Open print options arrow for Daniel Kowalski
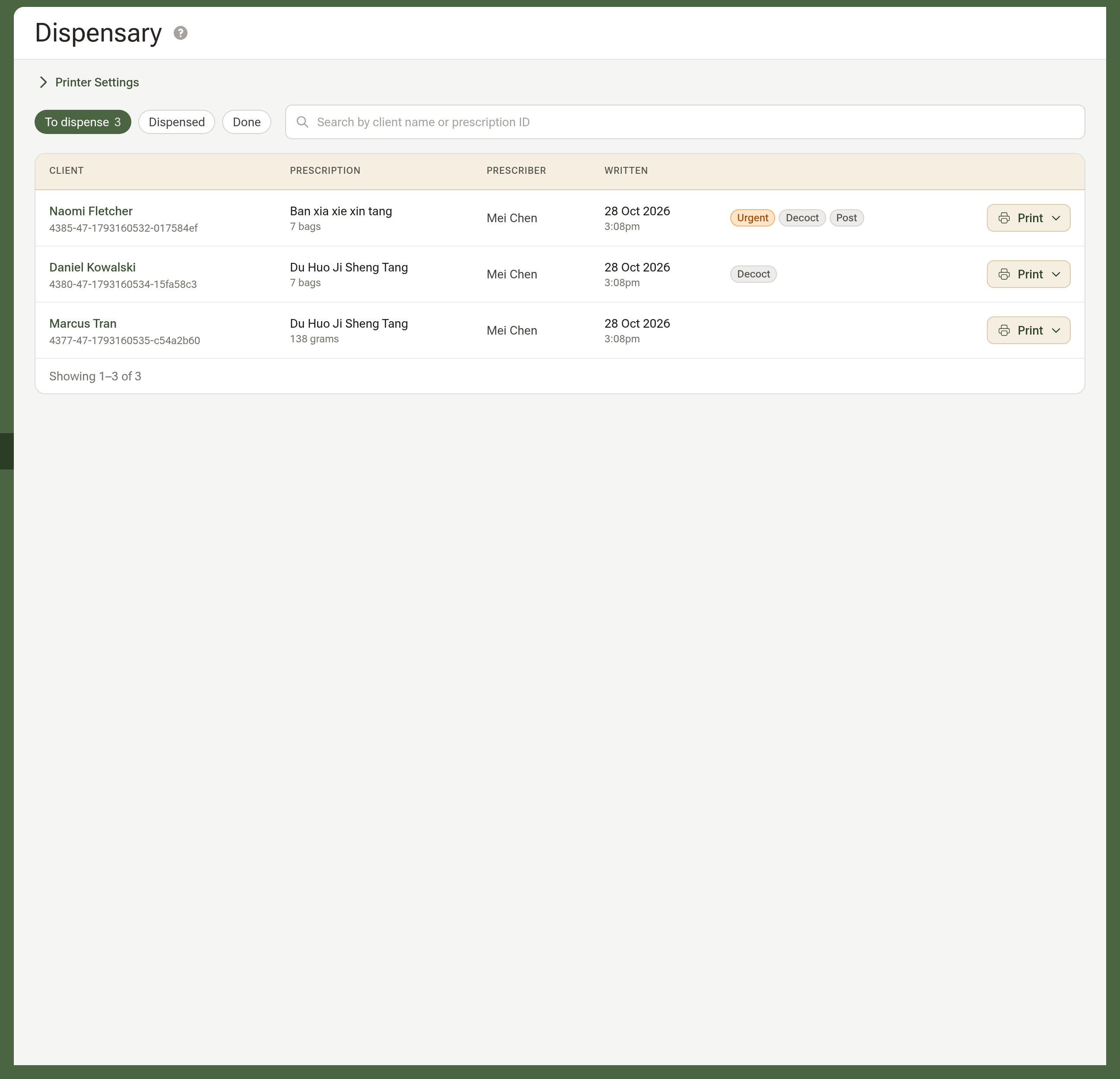Screen dimensions: 1120x1079 (1056, 274)
